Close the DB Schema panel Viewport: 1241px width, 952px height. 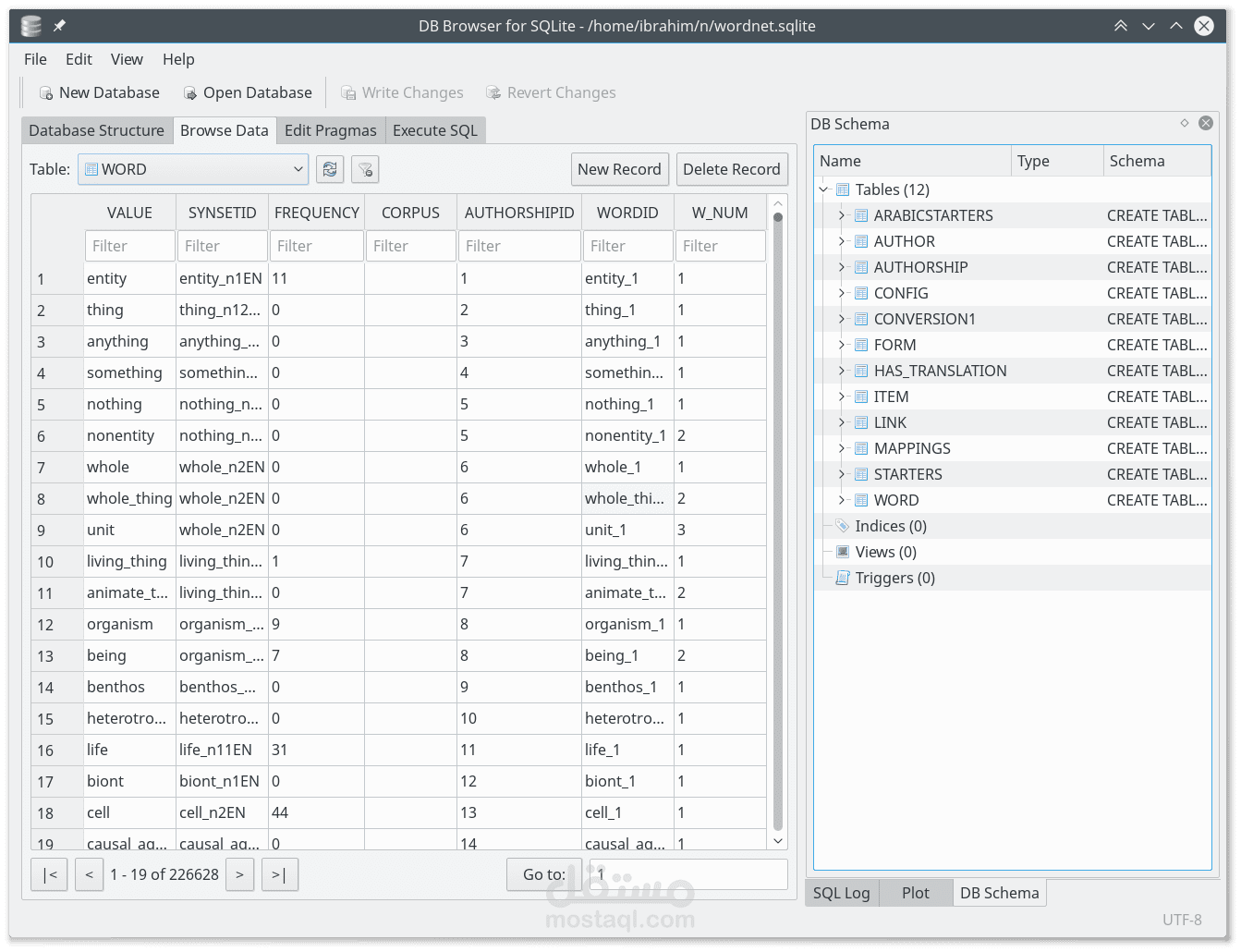[1206, 123]
